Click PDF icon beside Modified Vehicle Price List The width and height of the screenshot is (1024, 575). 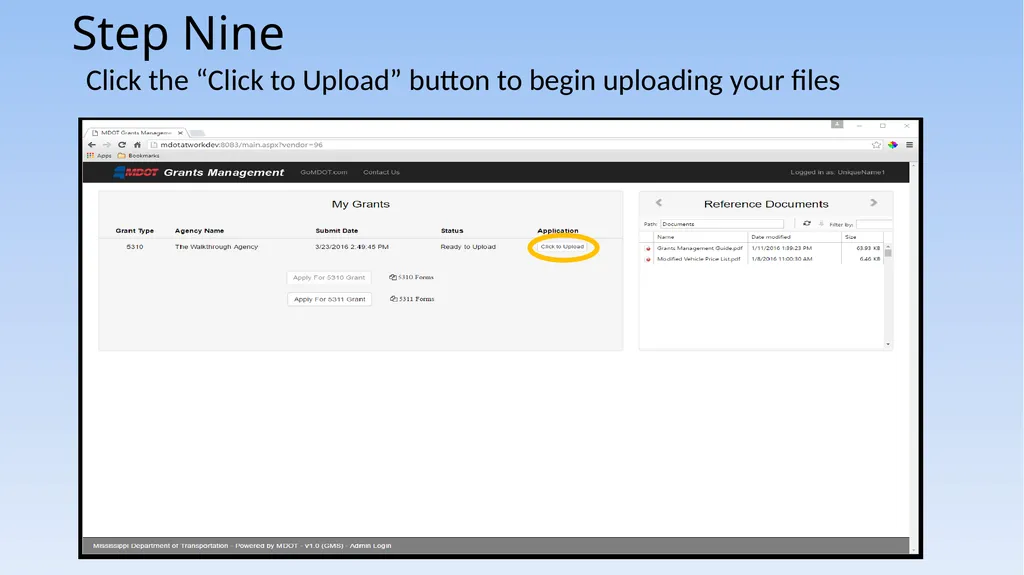tap(648, 259)
